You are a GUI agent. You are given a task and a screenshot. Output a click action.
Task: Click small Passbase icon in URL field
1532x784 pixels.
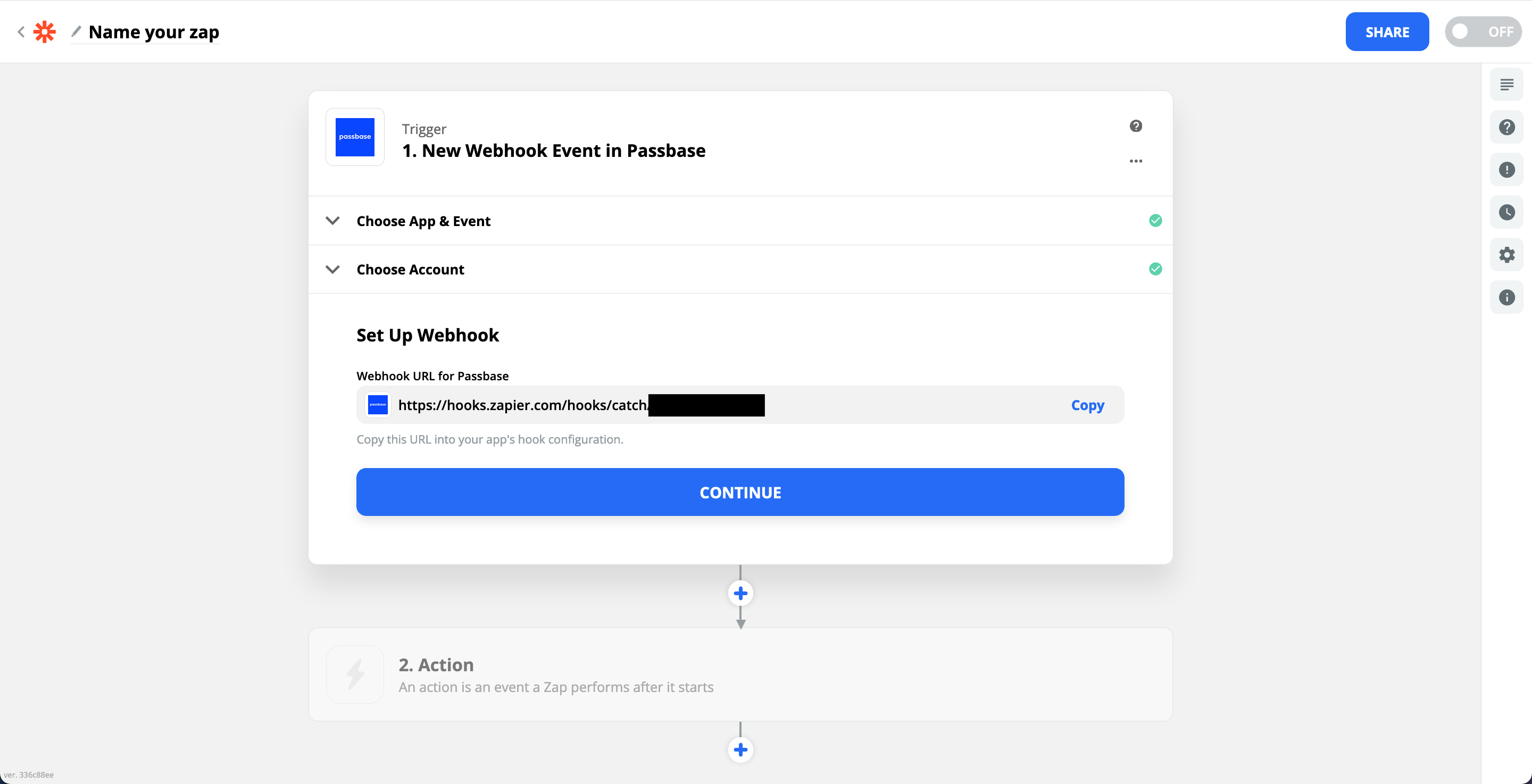tap(378, 405)
